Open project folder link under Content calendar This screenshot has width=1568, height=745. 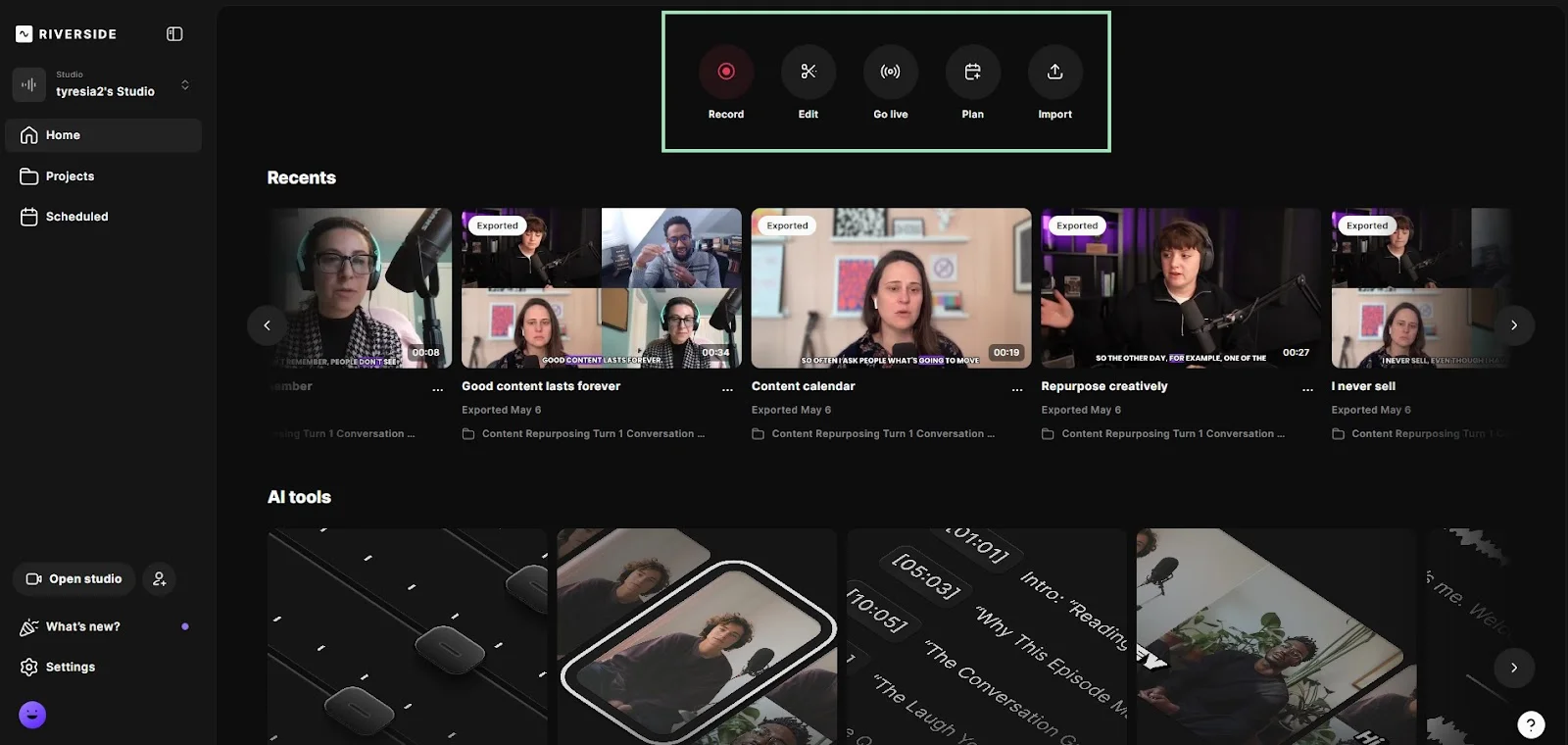(873, 433)
